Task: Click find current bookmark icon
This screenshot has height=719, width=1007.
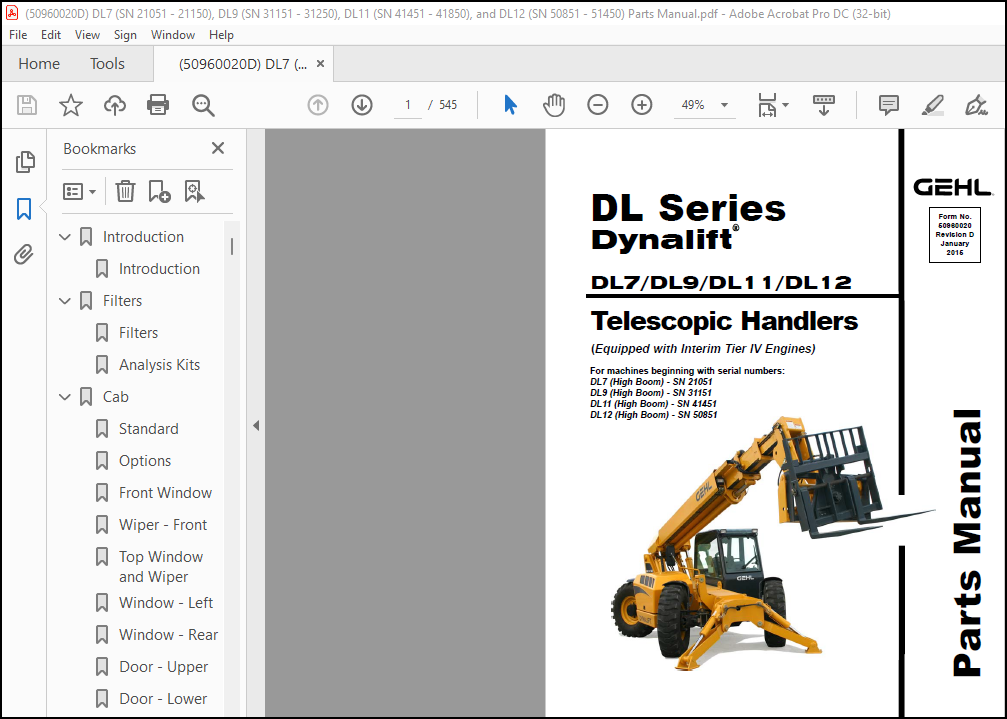Action: click(194, 191)
